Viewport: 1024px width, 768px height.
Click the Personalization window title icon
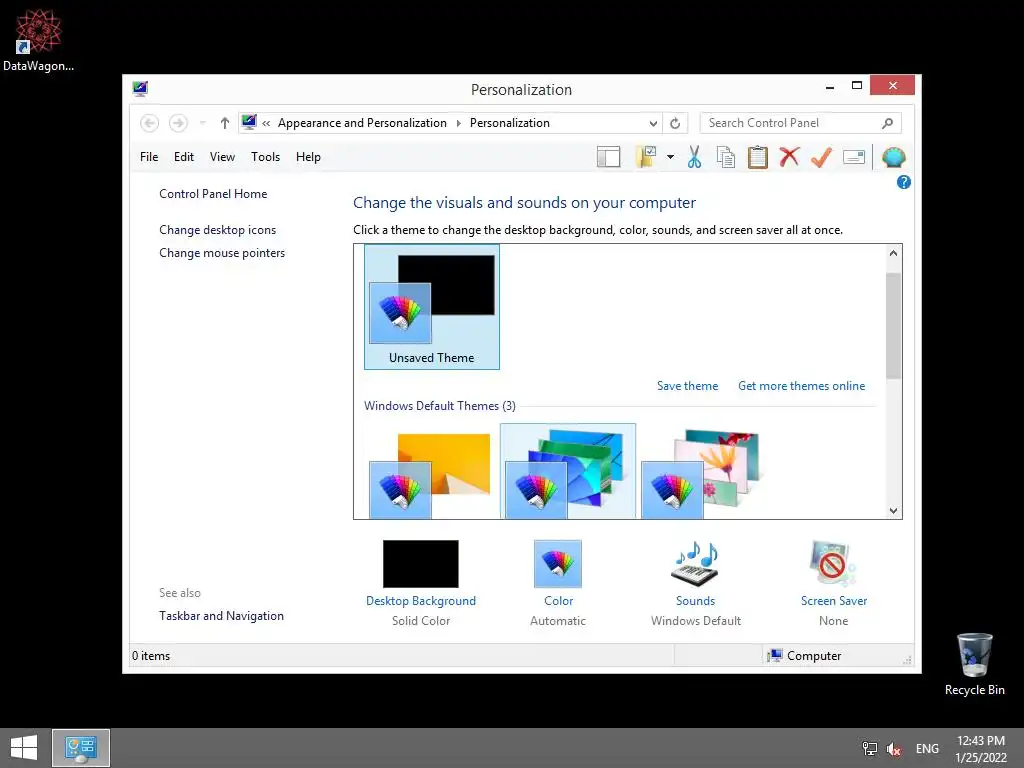(x=140, y=89)
